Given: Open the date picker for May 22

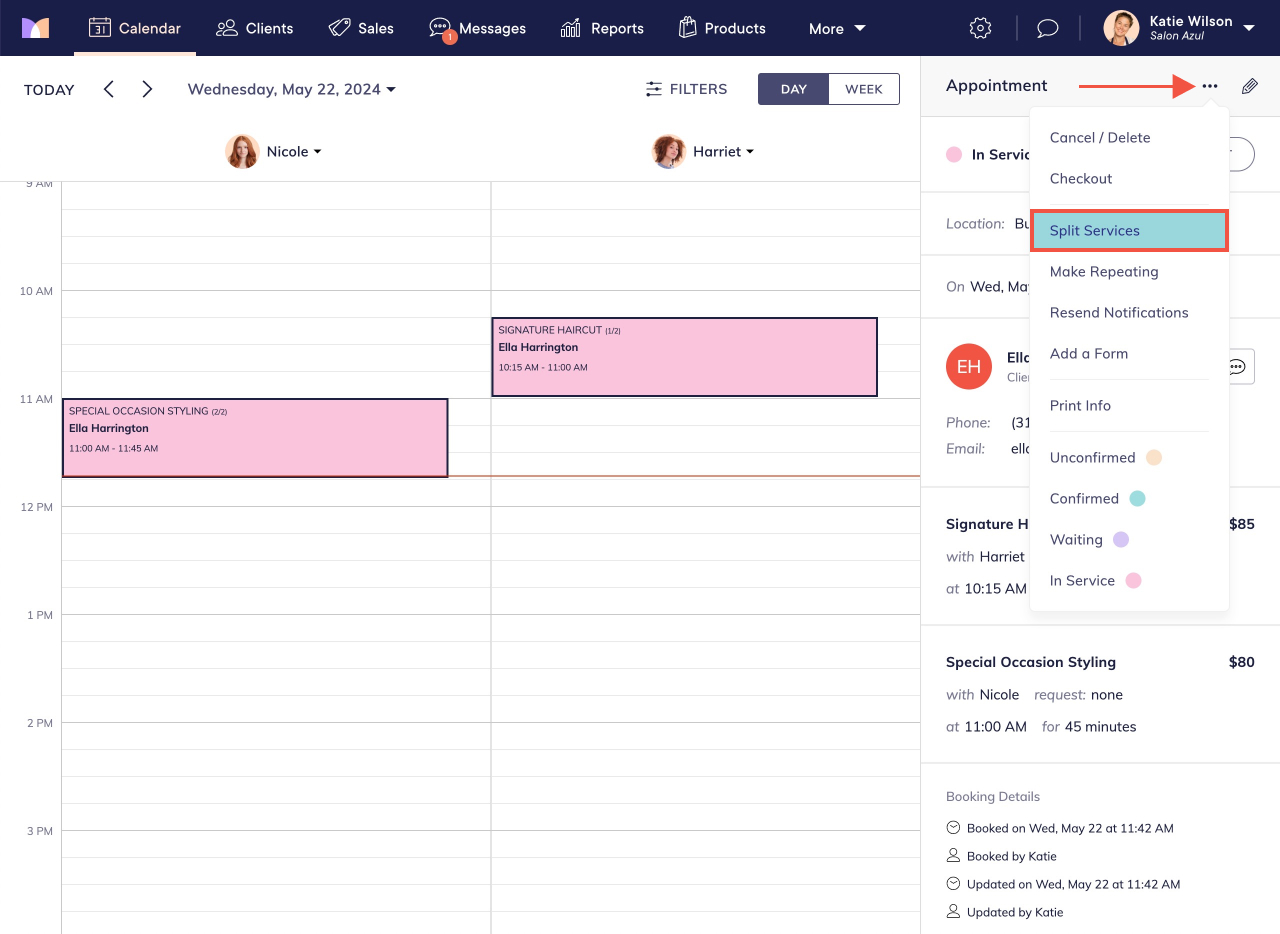Looking at the screenshot, I should click(x=291, y=89).
